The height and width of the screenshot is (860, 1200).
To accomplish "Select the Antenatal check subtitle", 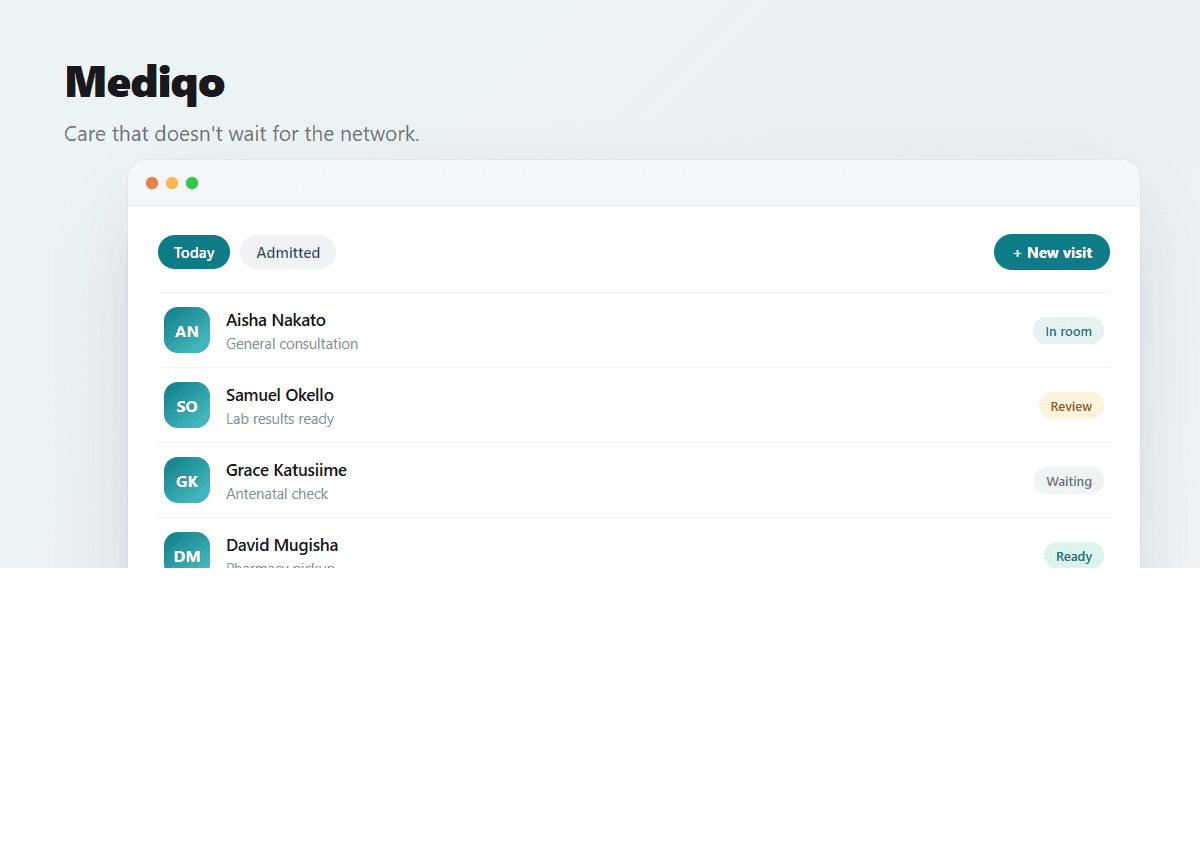I will pyautogui.click(x=277, y=494).
